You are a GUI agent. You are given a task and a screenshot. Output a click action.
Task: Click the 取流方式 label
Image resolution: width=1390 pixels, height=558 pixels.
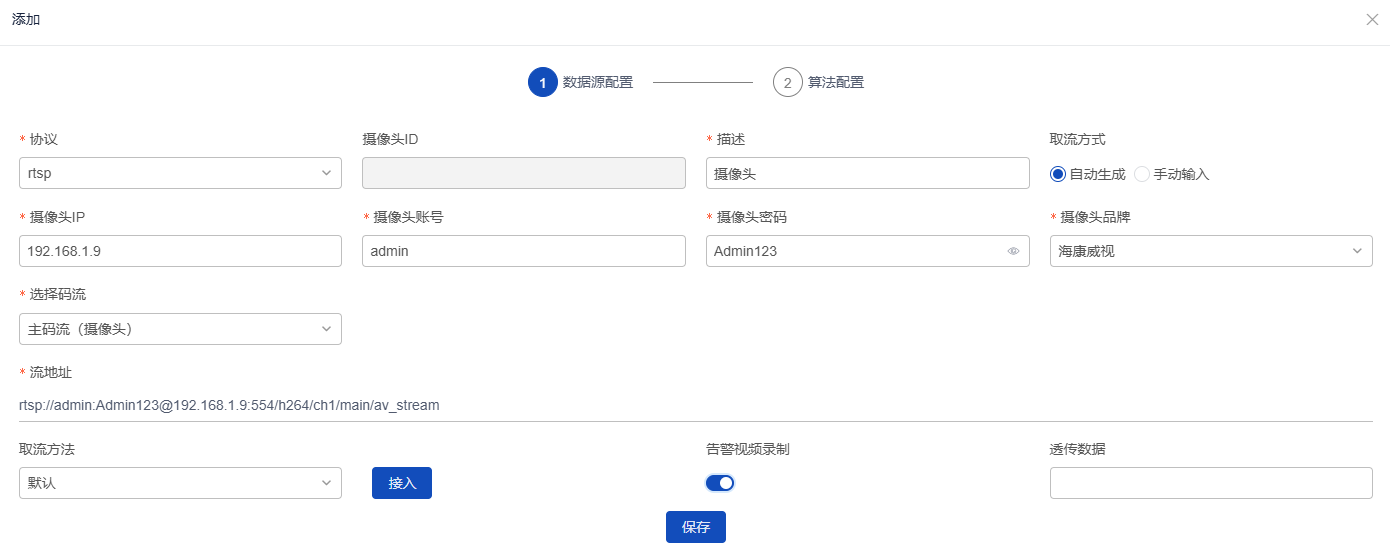pyautogui.click(x=1078, y=139)
